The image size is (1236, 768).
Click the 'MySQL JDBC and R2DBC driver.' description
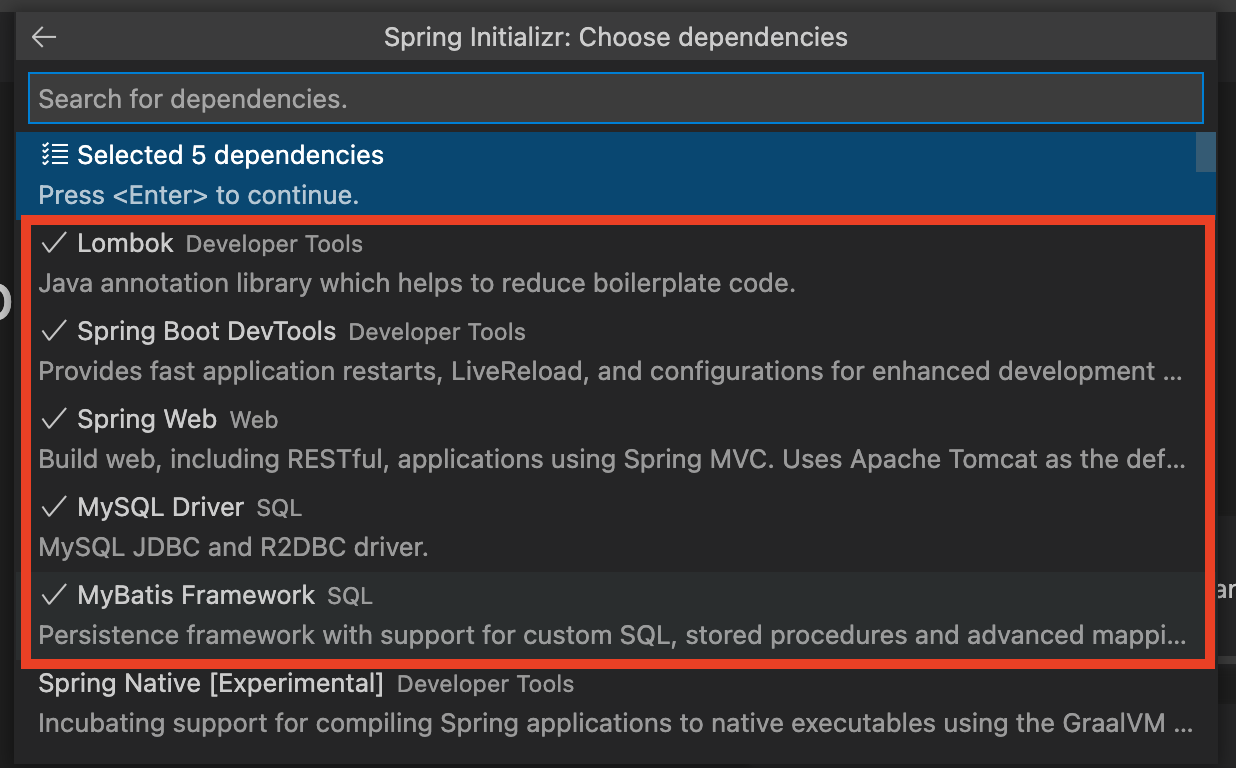[x=233, y=547]
